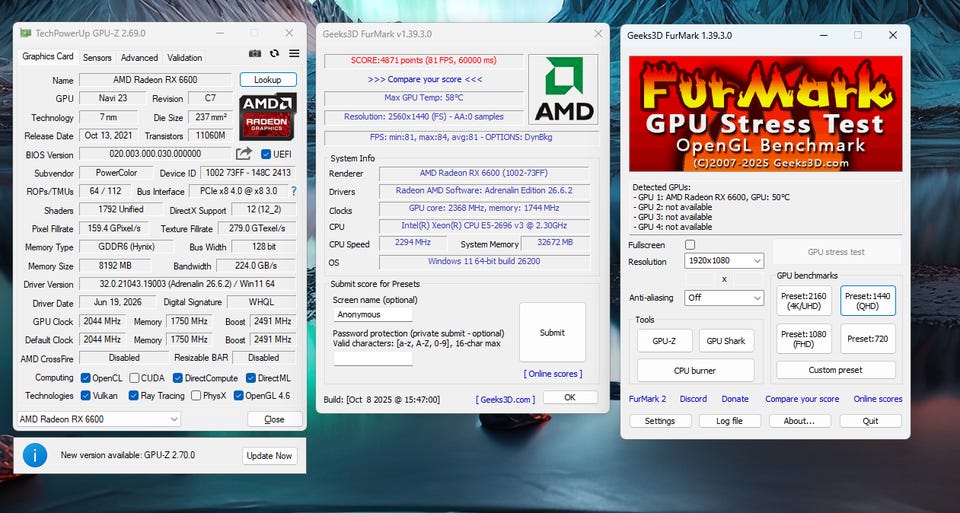Open FurMark Settings
The image size is (960, 513).
660,421
